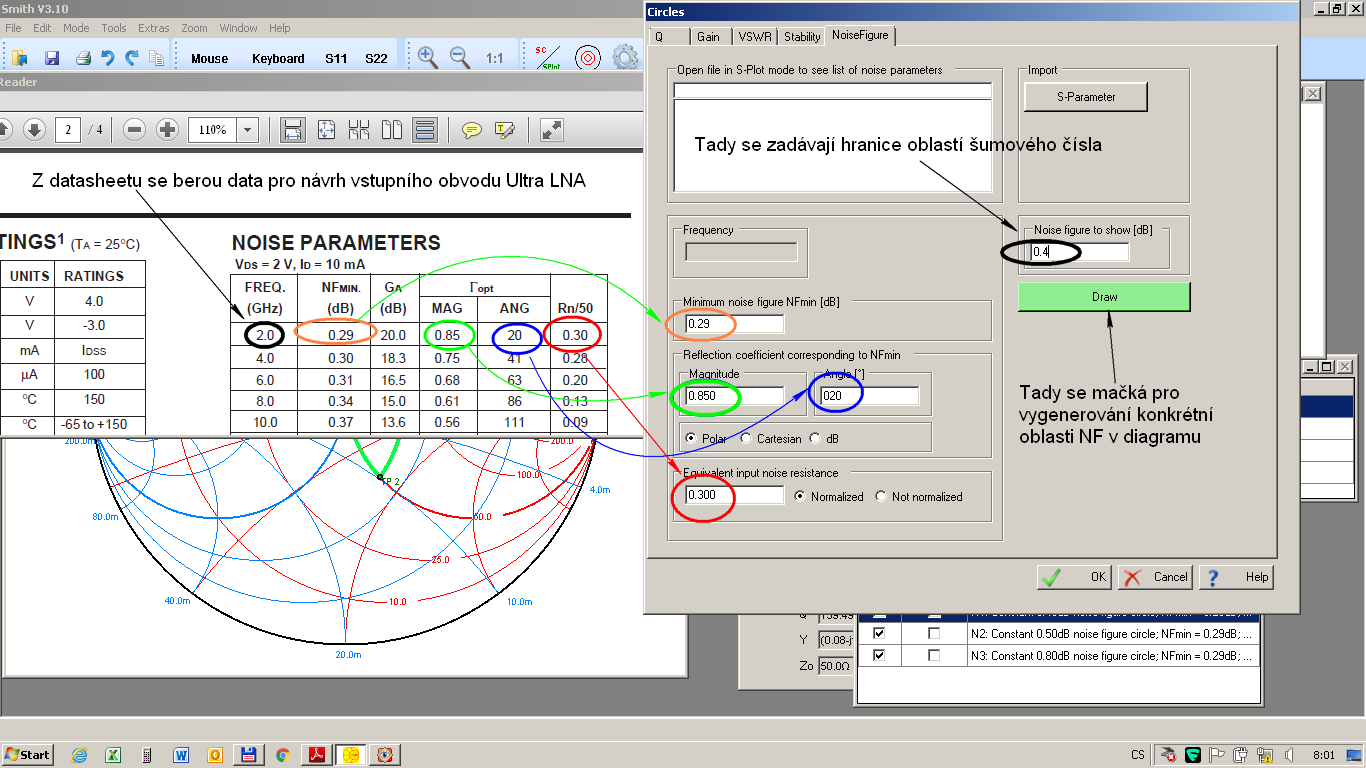Screen dimensions: 1366x768
Task: Switch to the VSWR tab
Action: pos(754,37)
